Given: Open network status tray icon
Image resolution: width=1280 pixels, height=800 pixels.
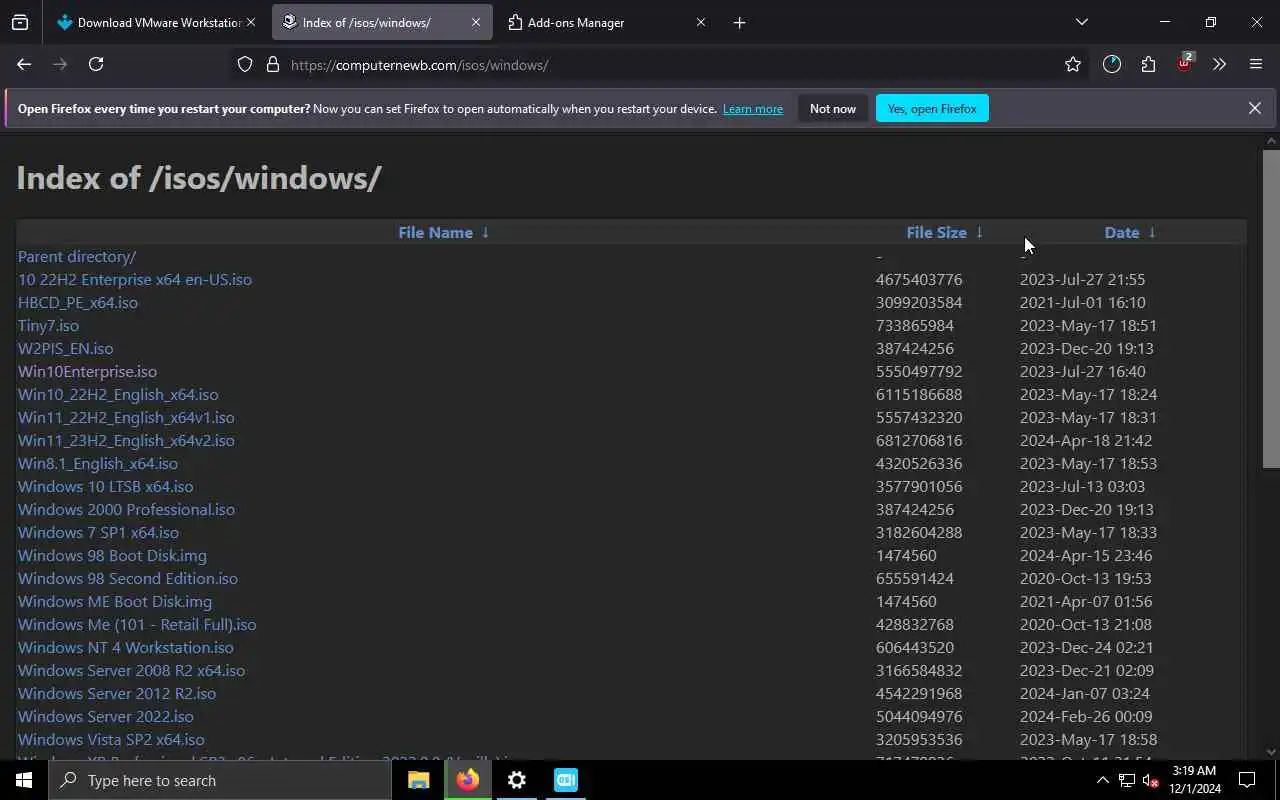Looking at the screenshot, I should (1127, 780).
